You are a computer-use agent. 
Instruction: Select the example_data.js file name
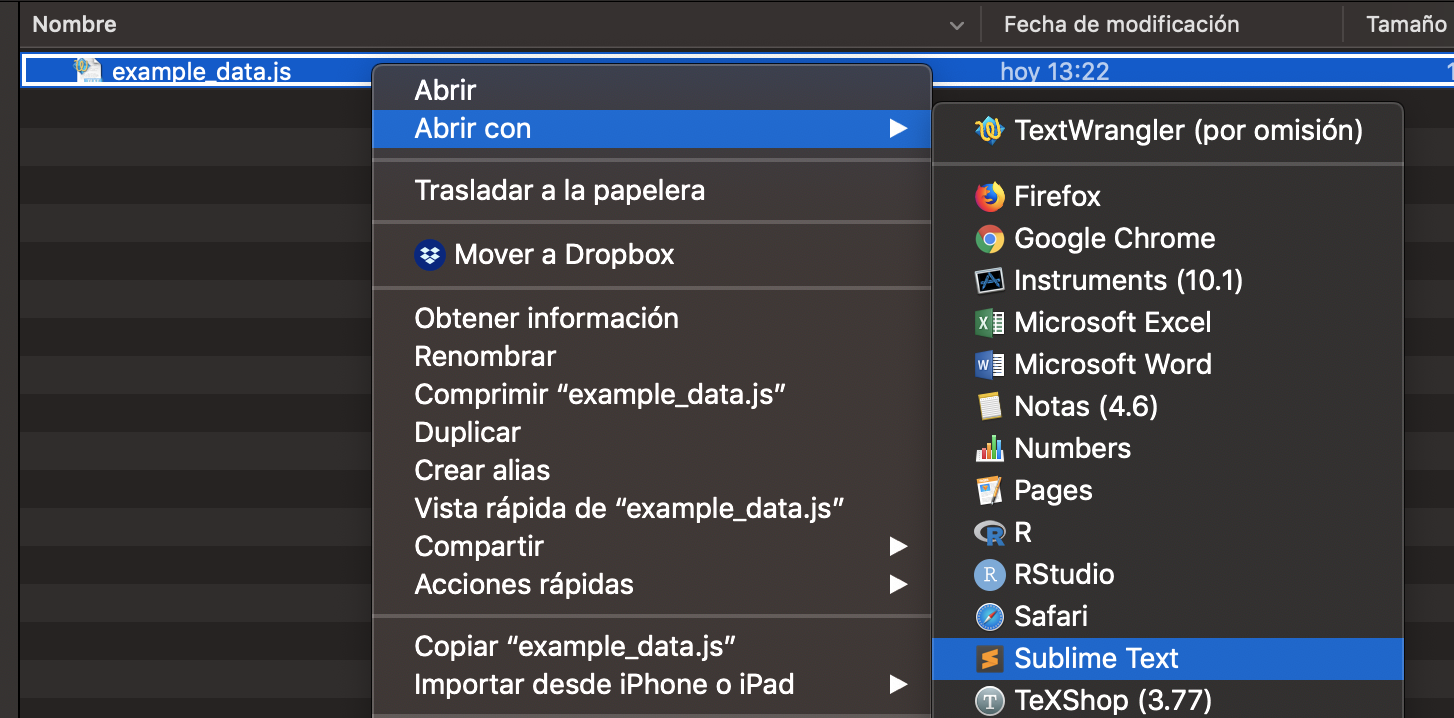202,72
